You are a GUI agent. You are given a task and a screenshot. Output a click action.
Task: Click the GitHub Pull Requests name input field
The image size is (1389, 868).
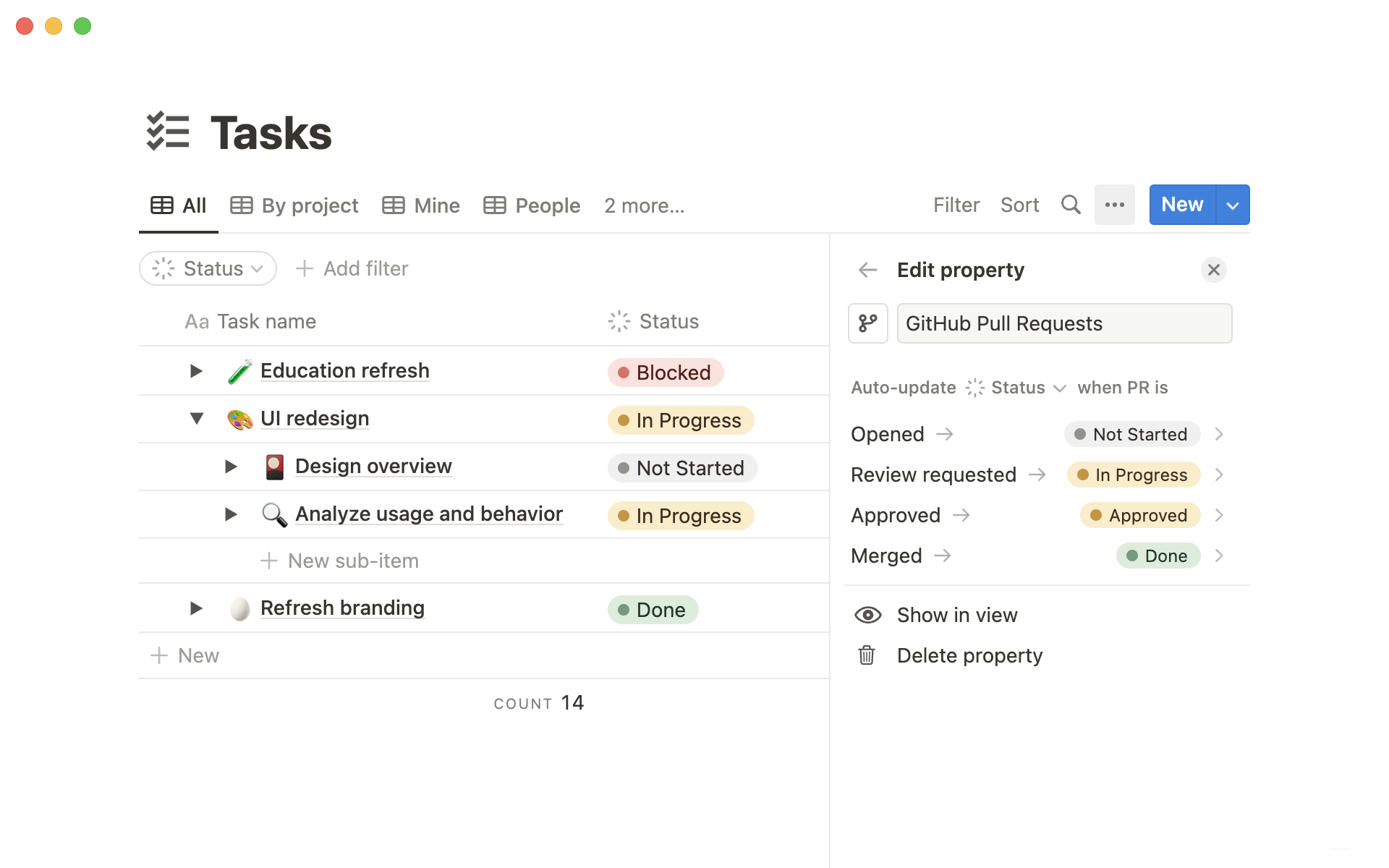coord(1064,322)
